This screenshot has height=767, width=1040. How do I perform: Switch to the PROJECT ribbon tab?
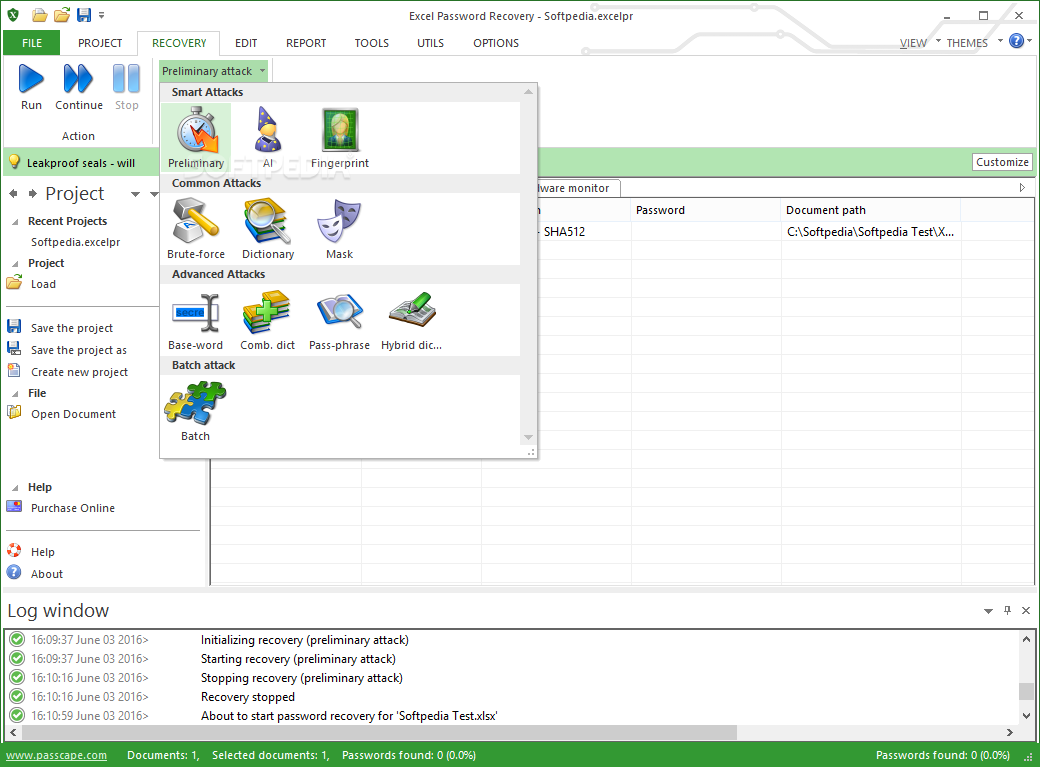[x=100, y=43]
